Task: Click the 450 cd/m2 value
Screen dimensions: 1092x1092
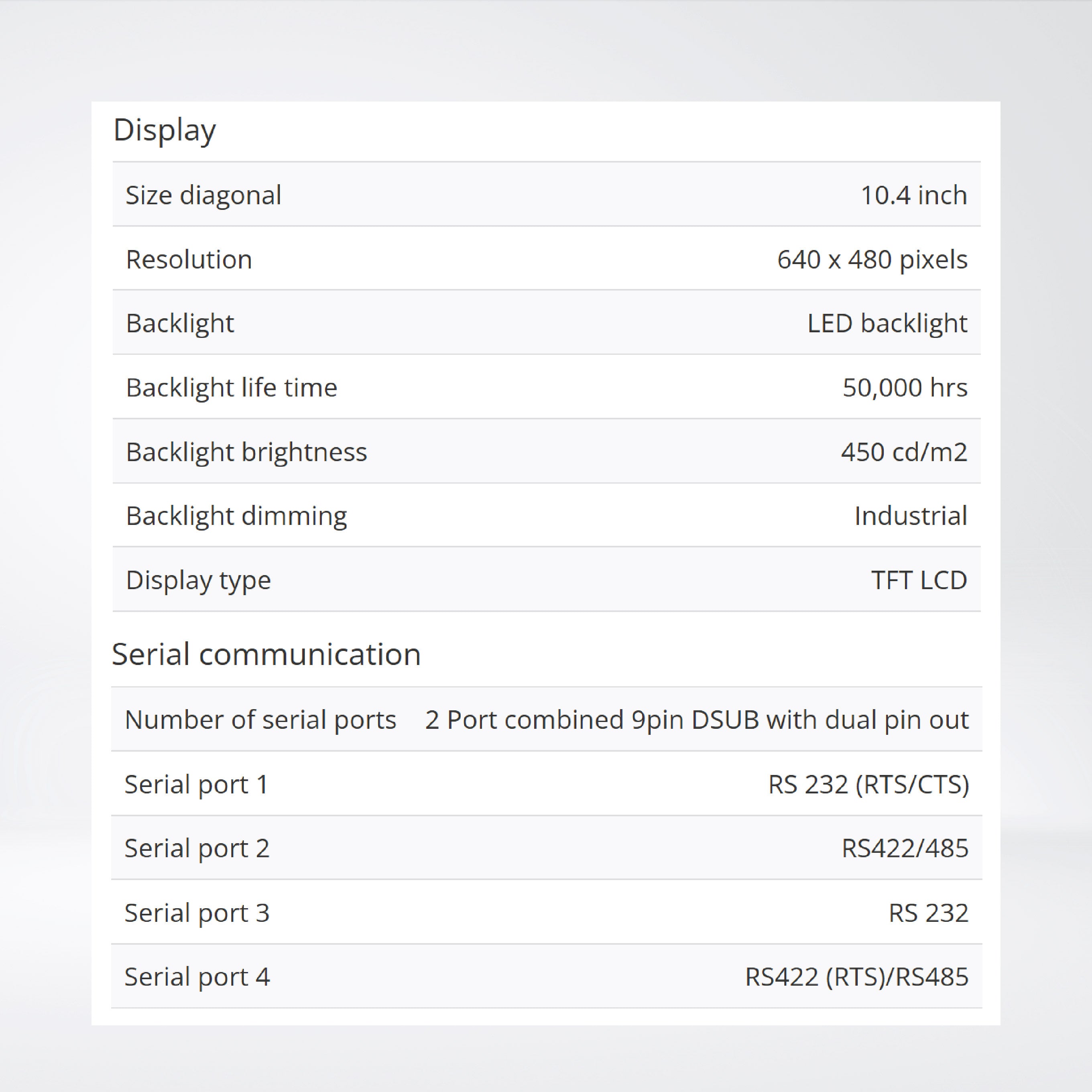Action: pos(903,452)
